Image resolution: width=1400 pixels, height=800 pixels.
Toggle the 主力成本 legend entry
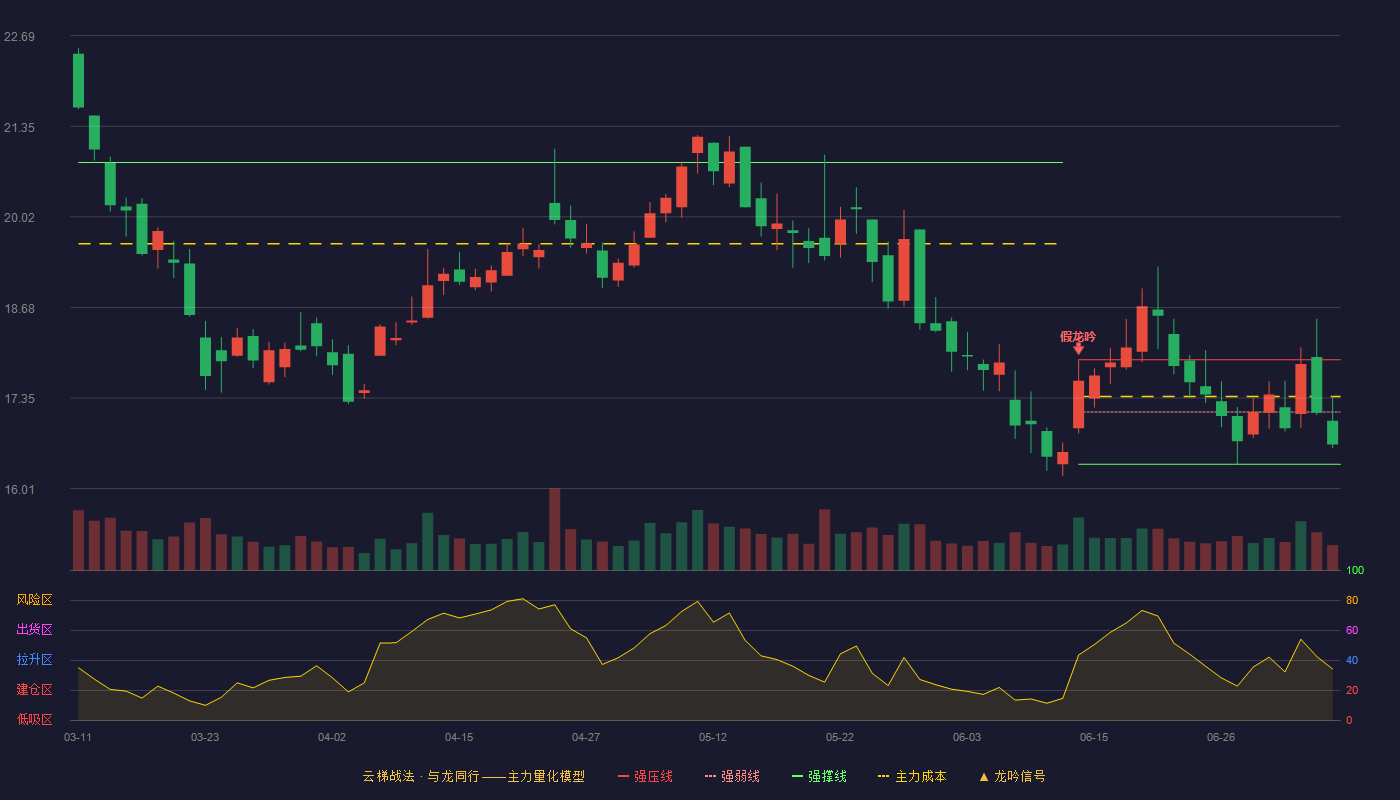pyautogui.click(x=912, y=776)
